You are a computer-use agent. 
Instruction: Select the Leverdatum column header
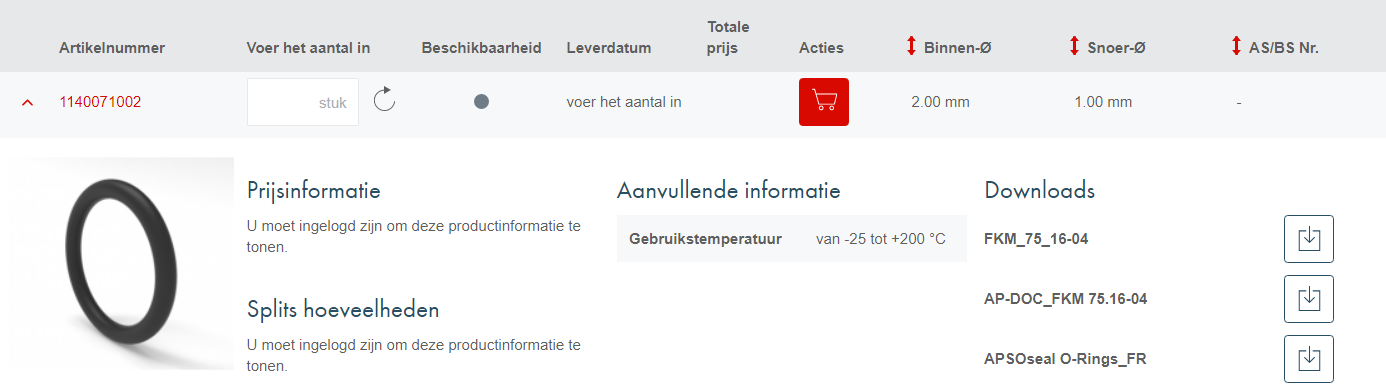(609, 47)
